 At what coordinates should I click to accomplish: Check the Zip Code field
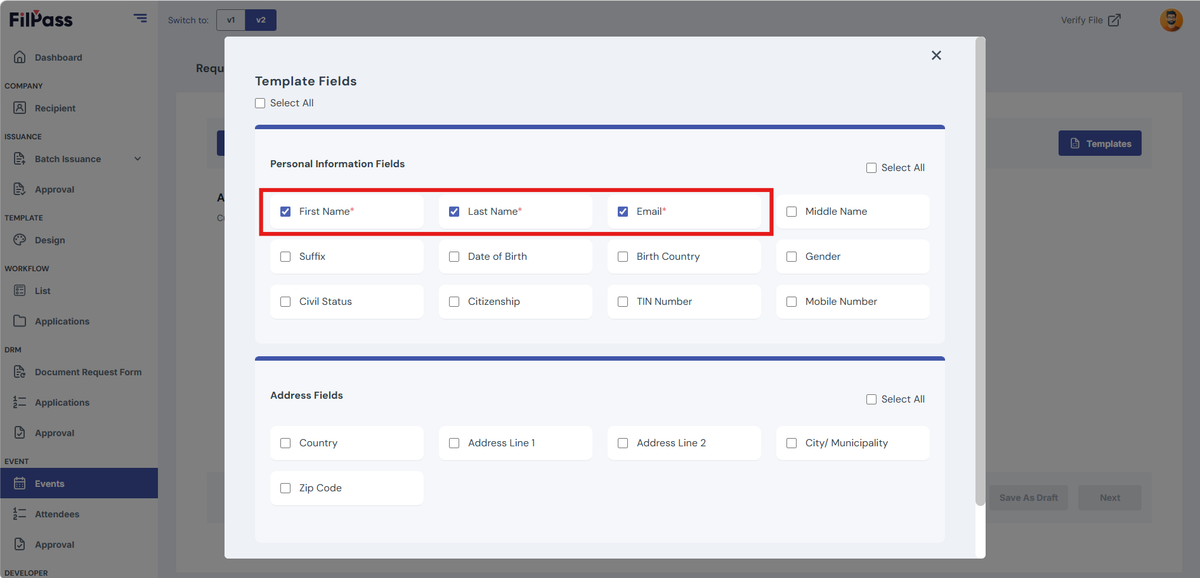(286, 488)
